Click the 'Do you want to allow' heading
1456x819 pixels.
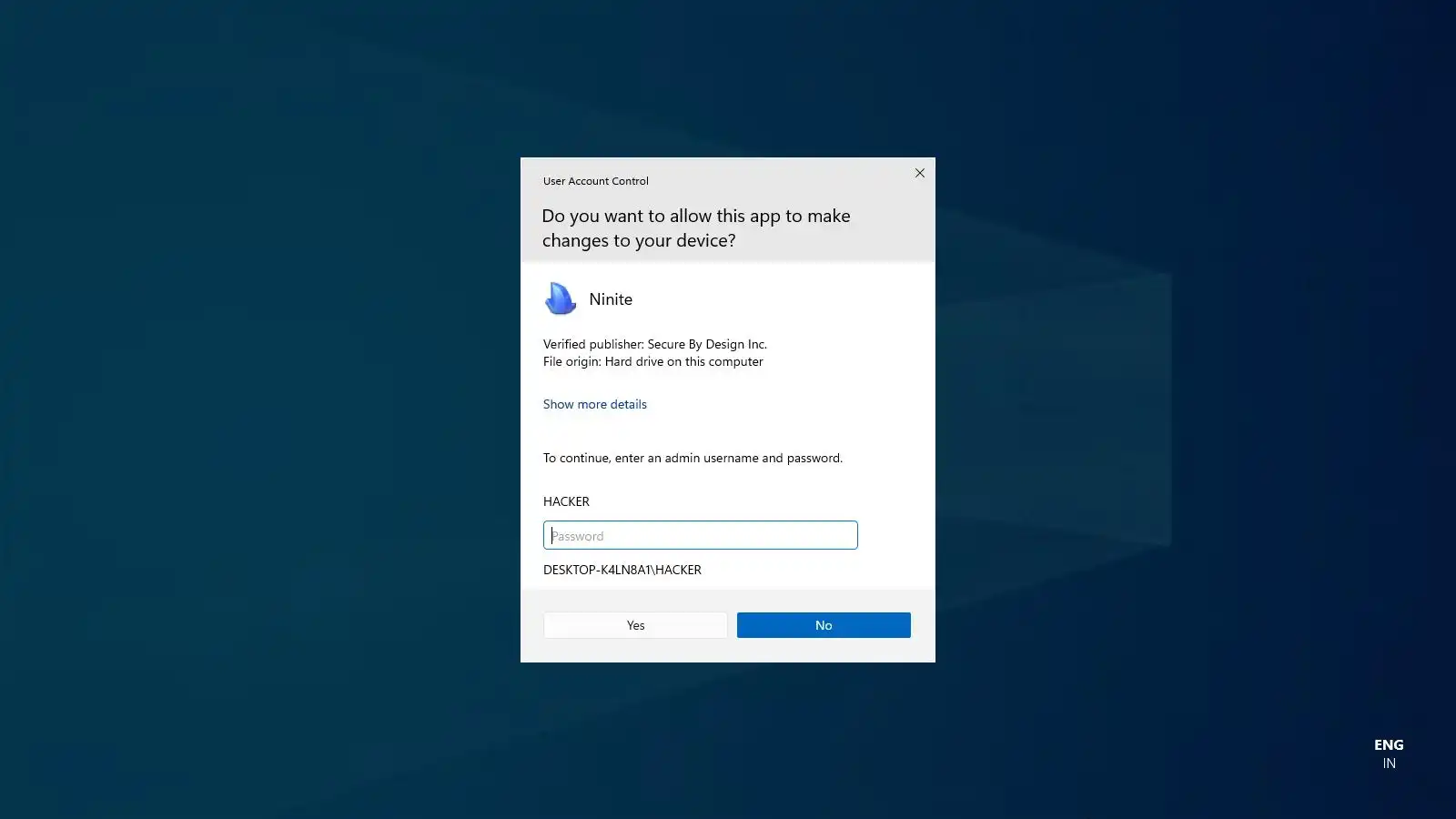[696, 228]
